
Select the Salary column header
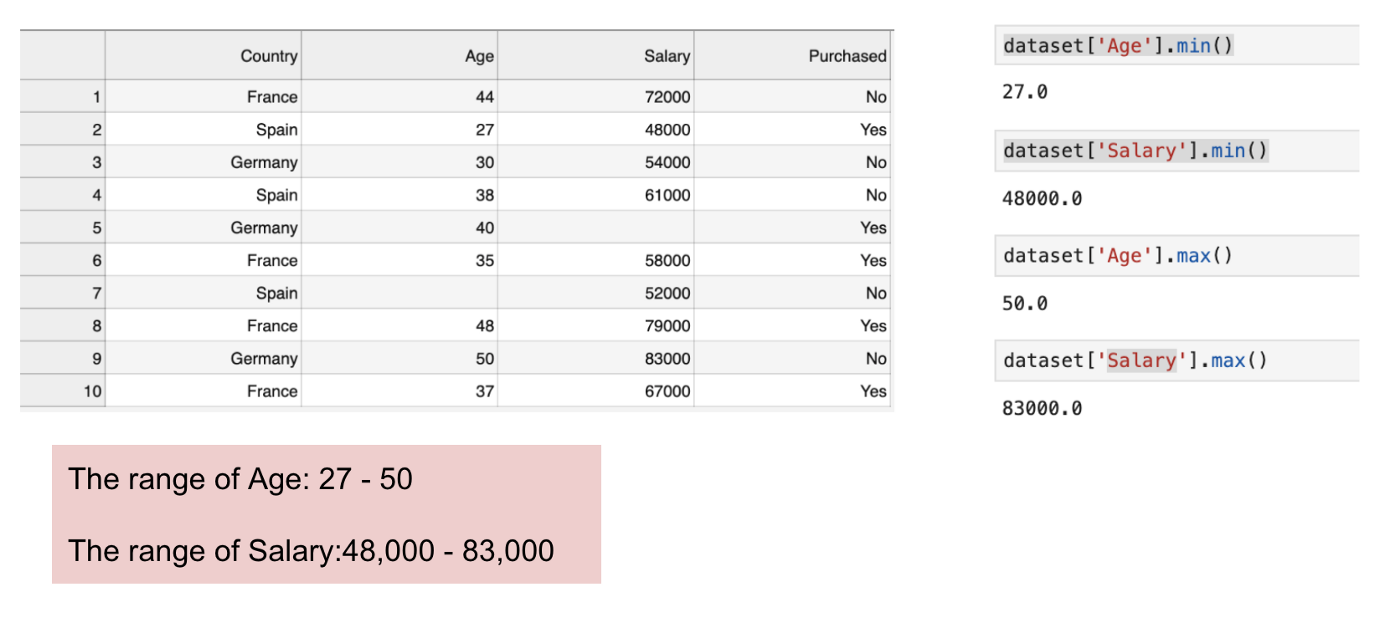(666, 56)
